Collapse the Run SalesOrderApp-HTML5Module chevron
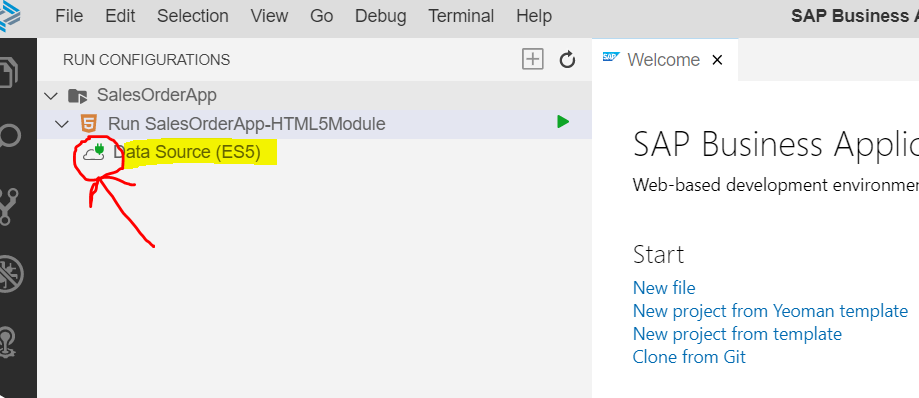 pyautogui.click(x=62, y=124)
